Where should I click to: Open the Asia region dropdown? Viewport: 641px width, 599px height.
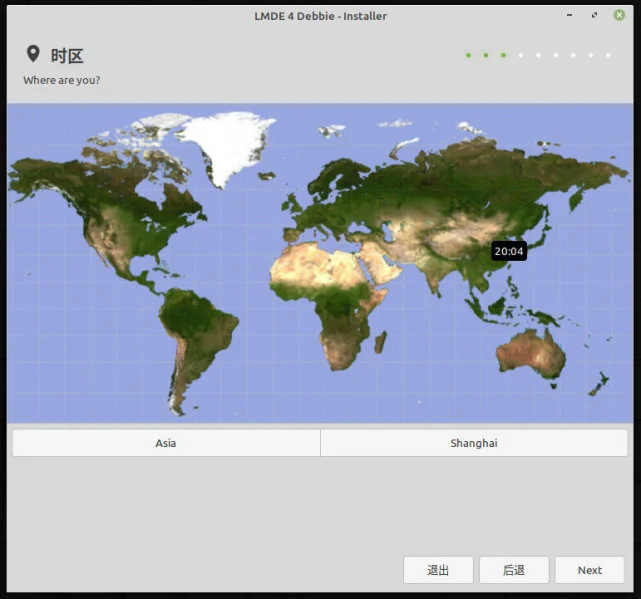coord(166,443)
